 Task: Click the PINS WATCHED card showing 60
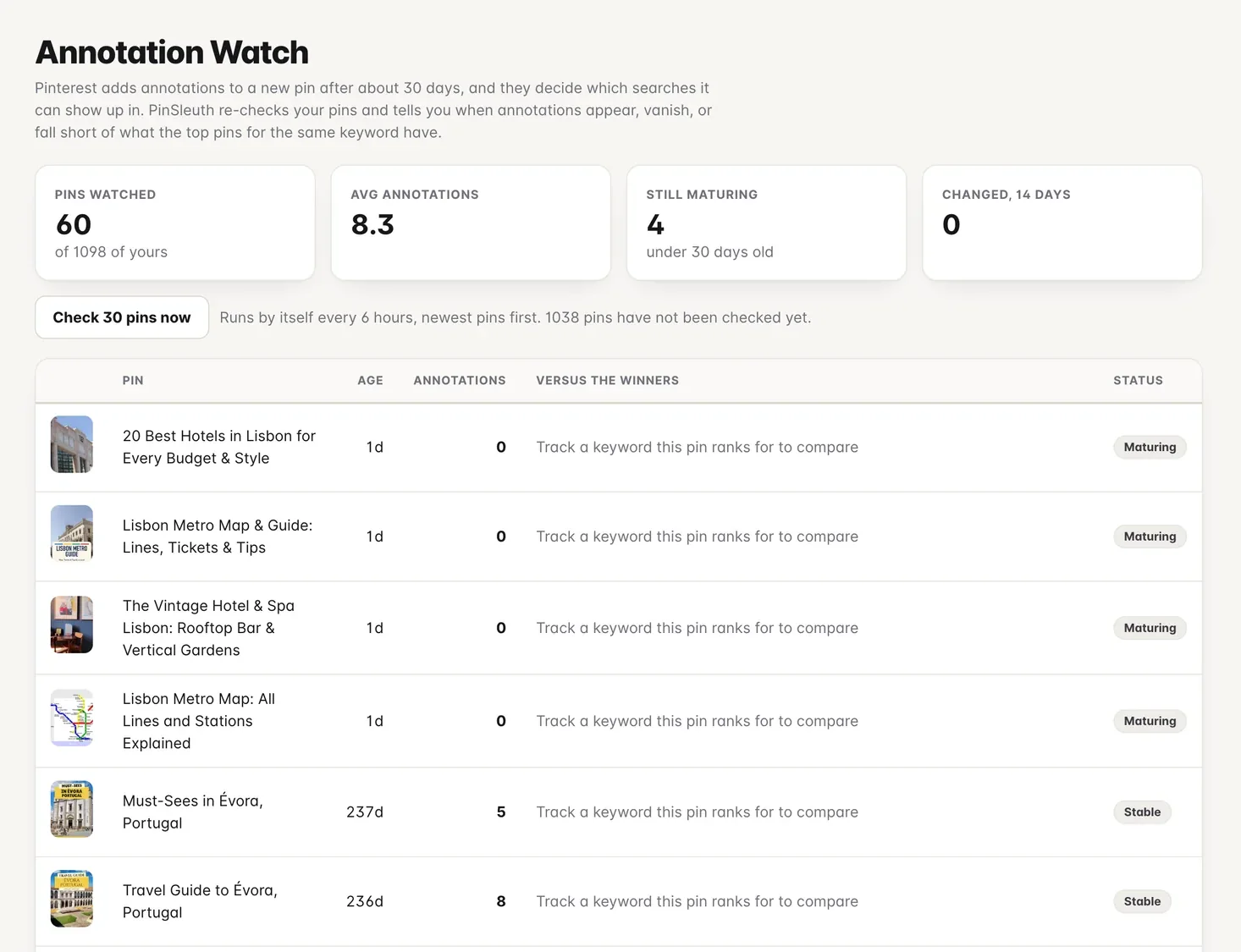tap(175, 223)
